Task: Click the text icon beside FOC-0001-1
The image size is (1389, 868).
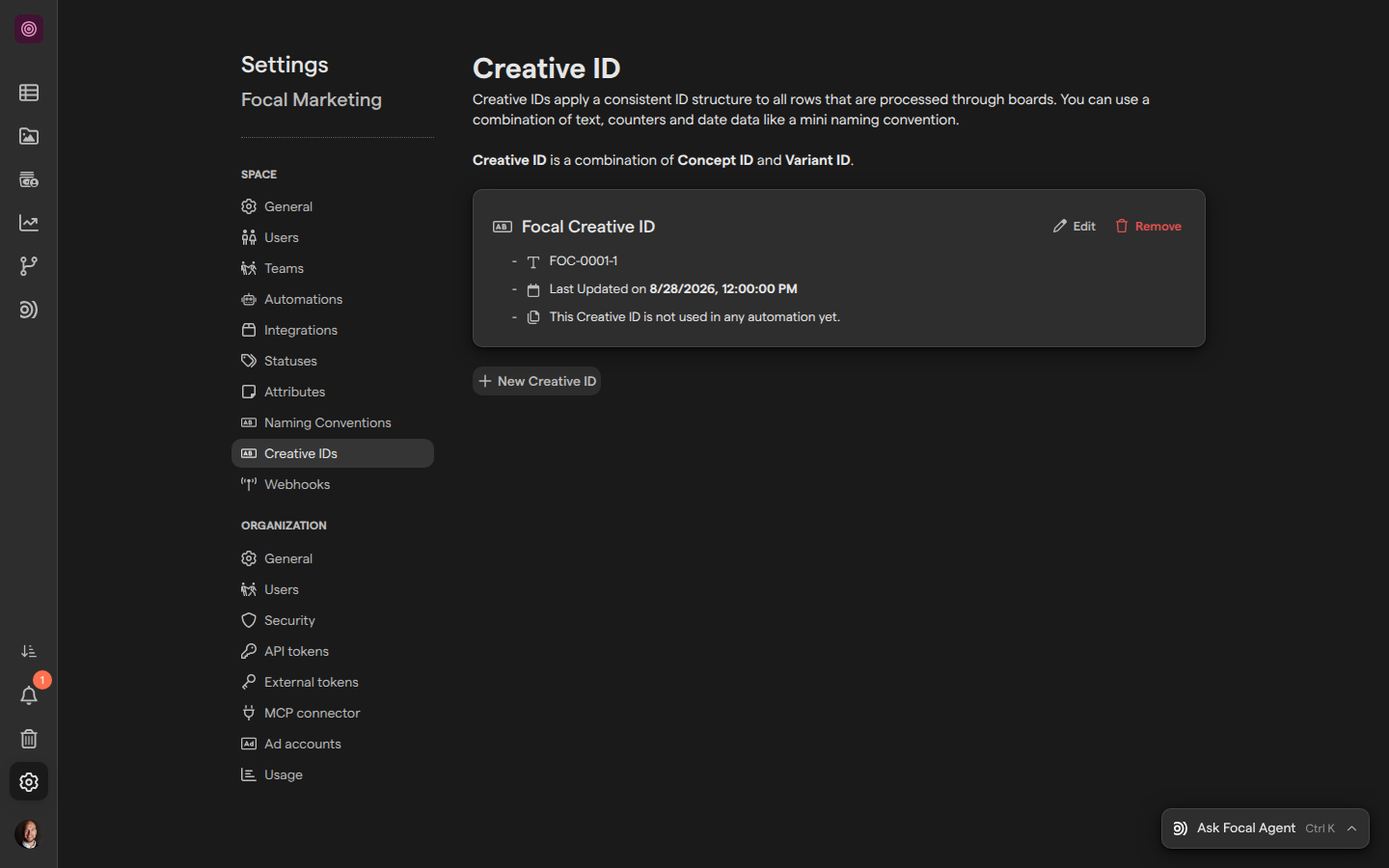Action: coord(533,261)
